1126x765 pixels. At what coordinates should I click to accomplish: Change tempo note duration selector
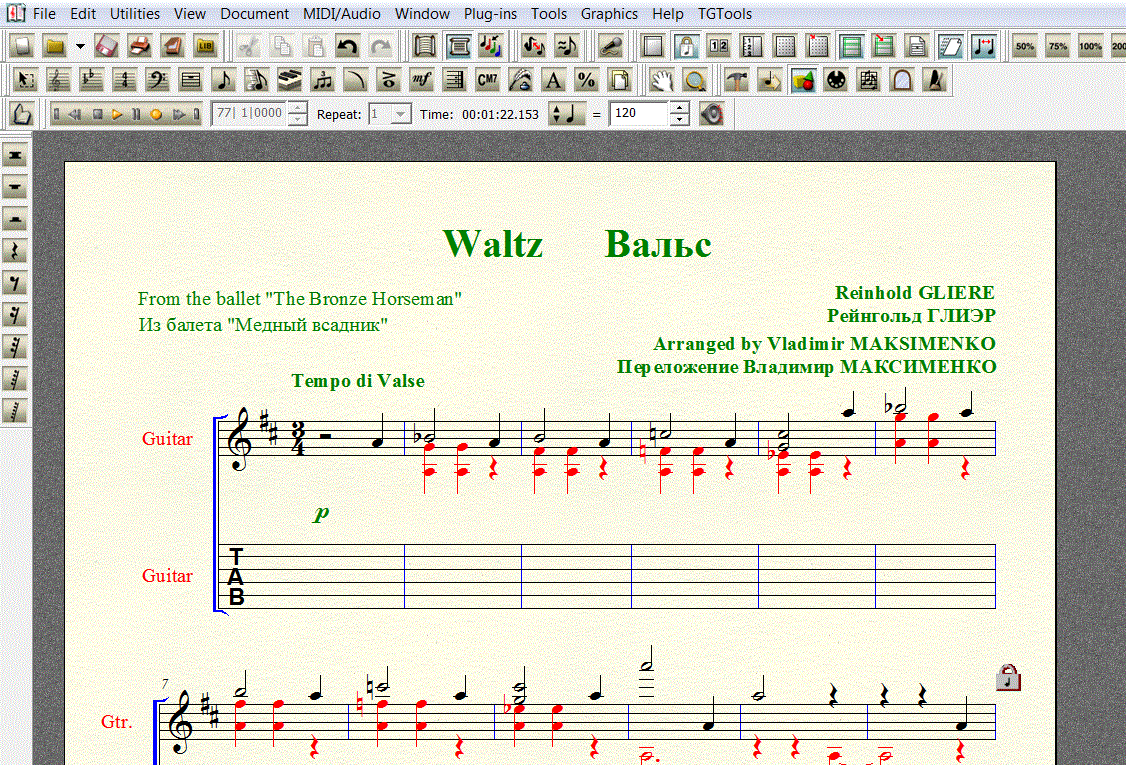567,114
